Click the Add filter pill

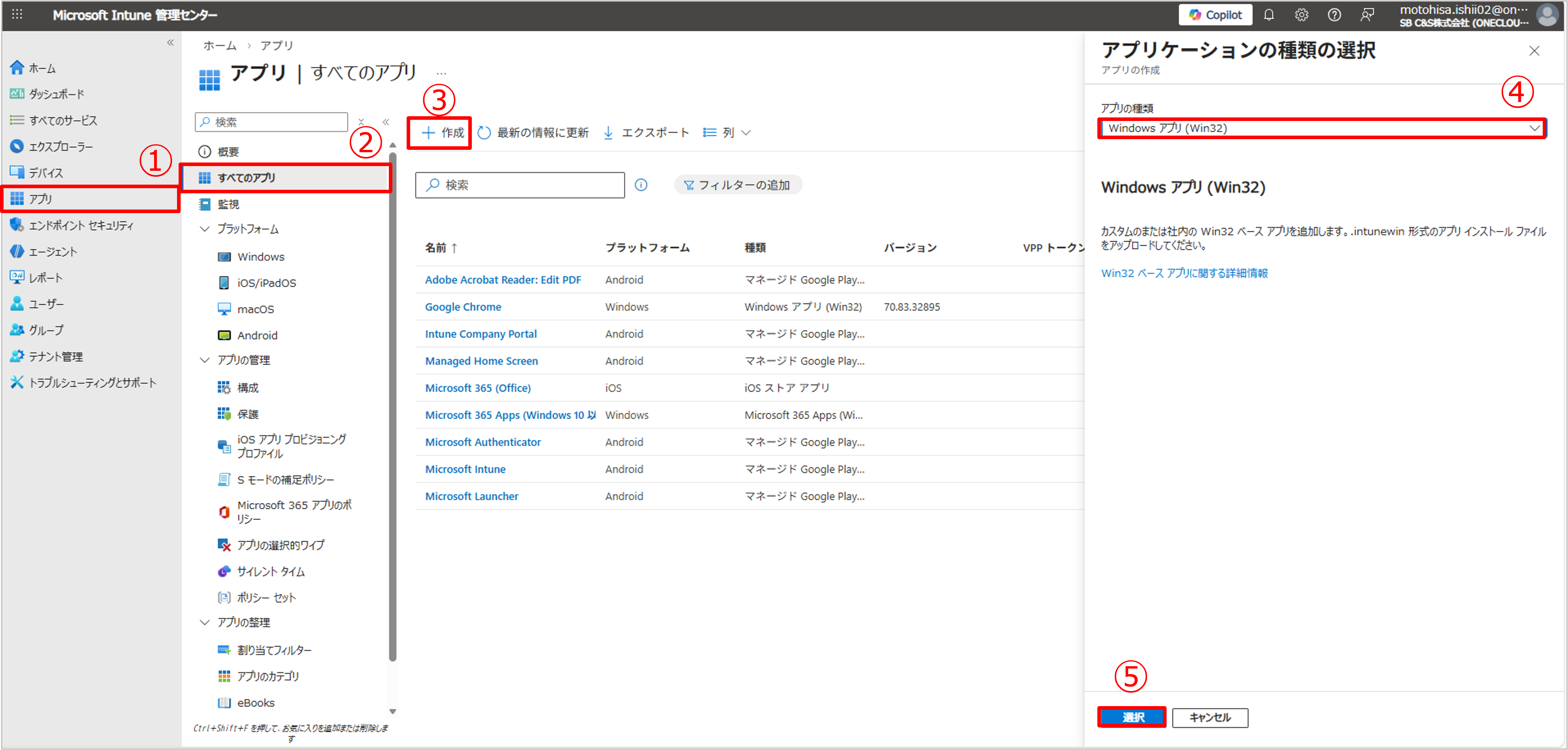[738, 185]
